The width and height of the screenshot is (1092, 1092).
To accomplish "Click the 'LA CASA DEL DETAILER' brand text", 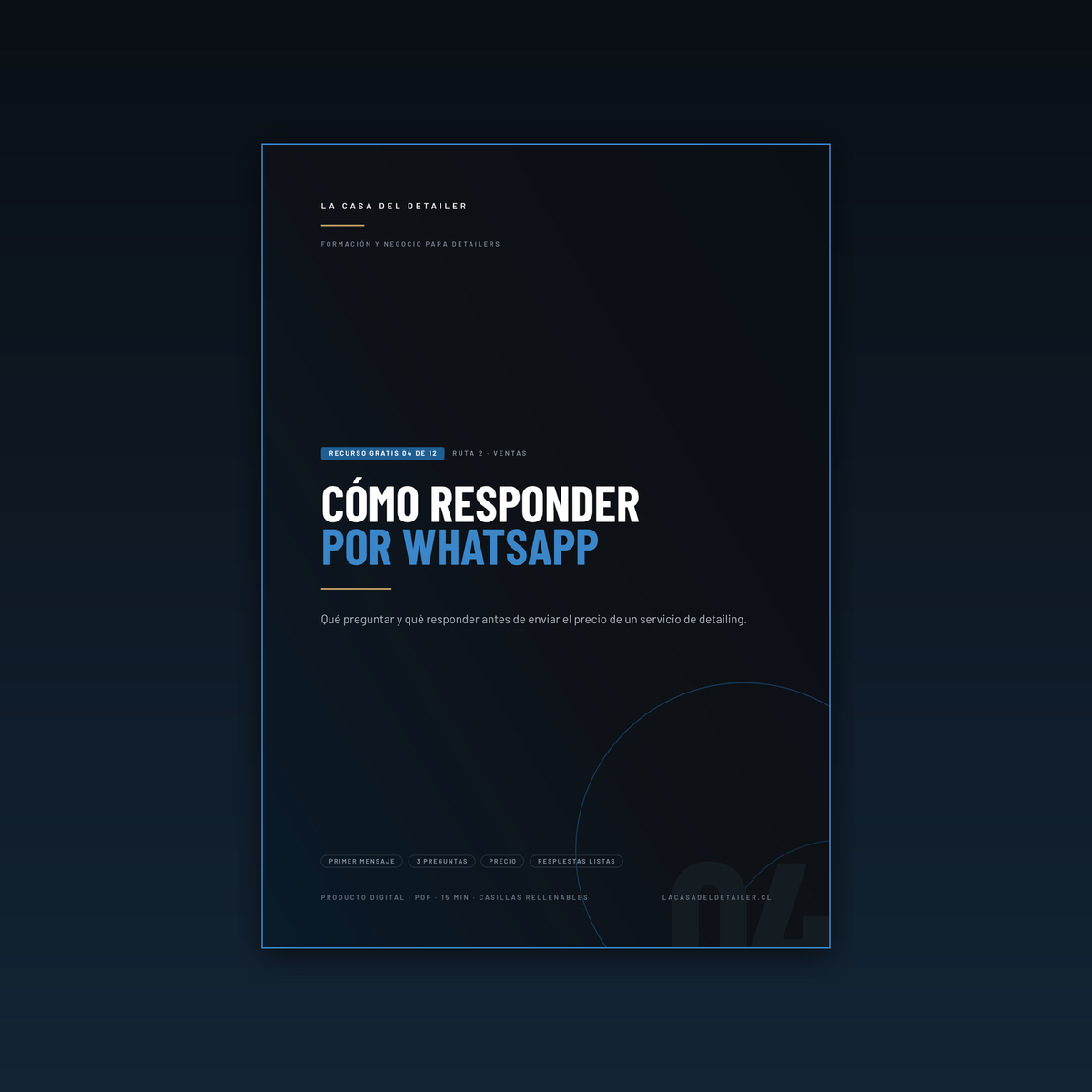I will tap(393, 207).
